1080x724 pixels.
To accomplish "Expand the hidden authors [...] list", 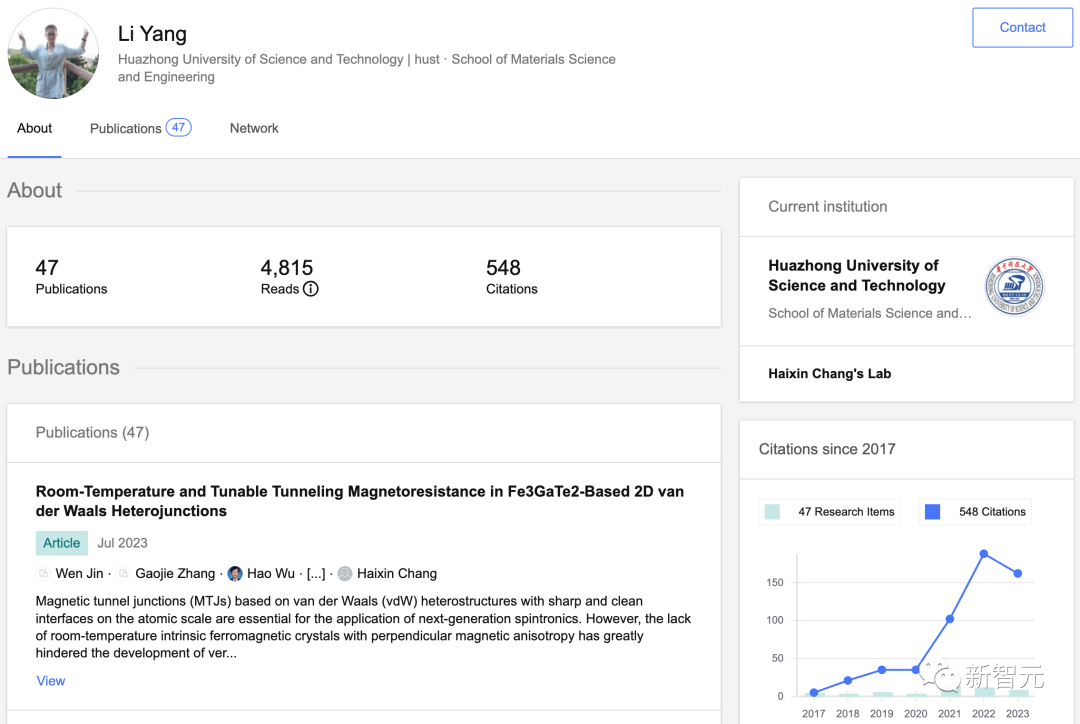I will 316,573.
